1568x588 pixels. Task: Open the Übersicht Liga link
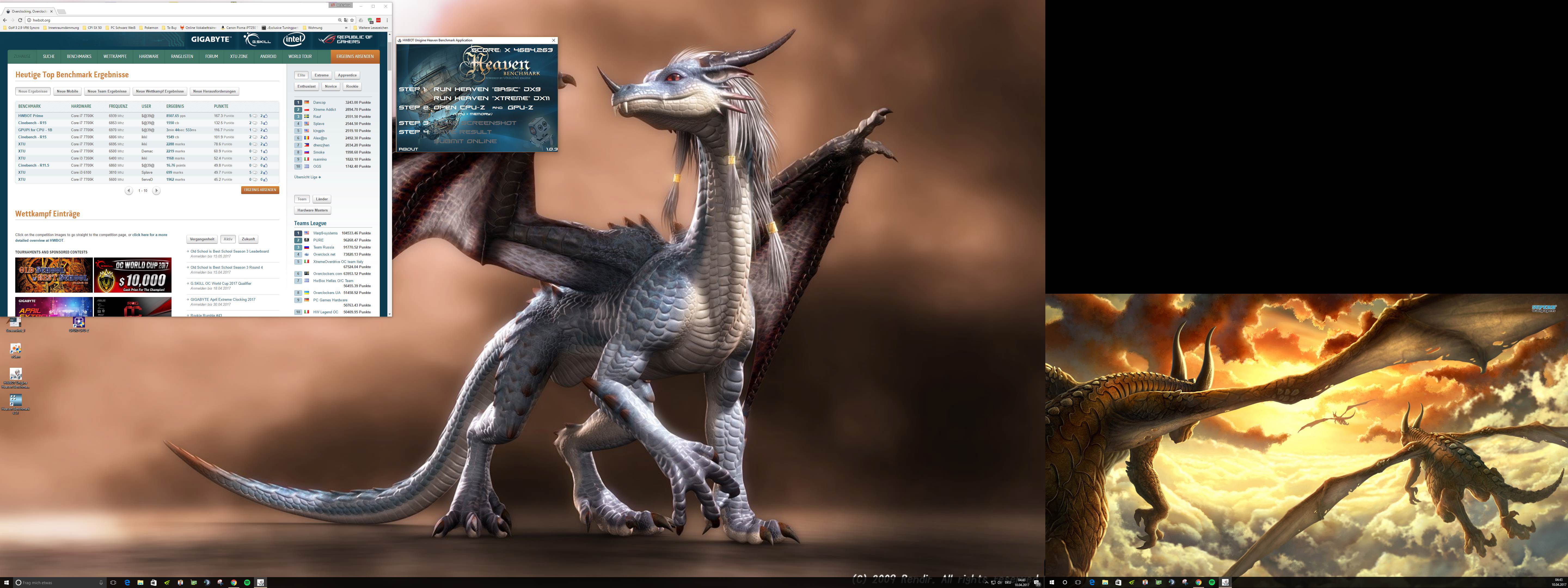(x=307, y=177)
